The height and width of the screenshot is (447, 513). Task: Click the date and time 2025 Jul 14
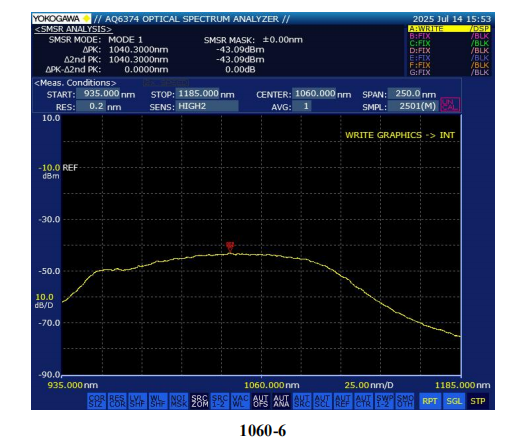pos(452,19)
